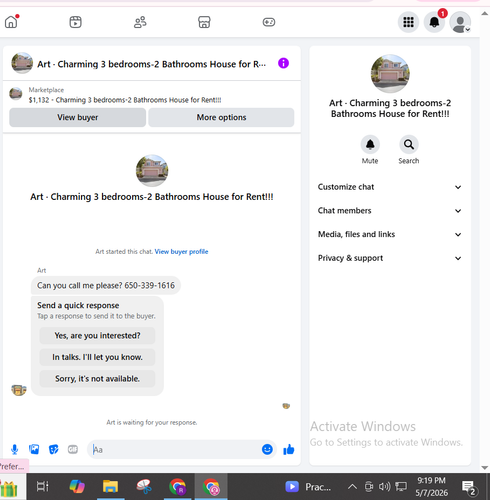Viewport: 490px width, 500px height.
Task: Open the notifications bell in top bar
Action: pyautogui.click(x=434, y=22)
